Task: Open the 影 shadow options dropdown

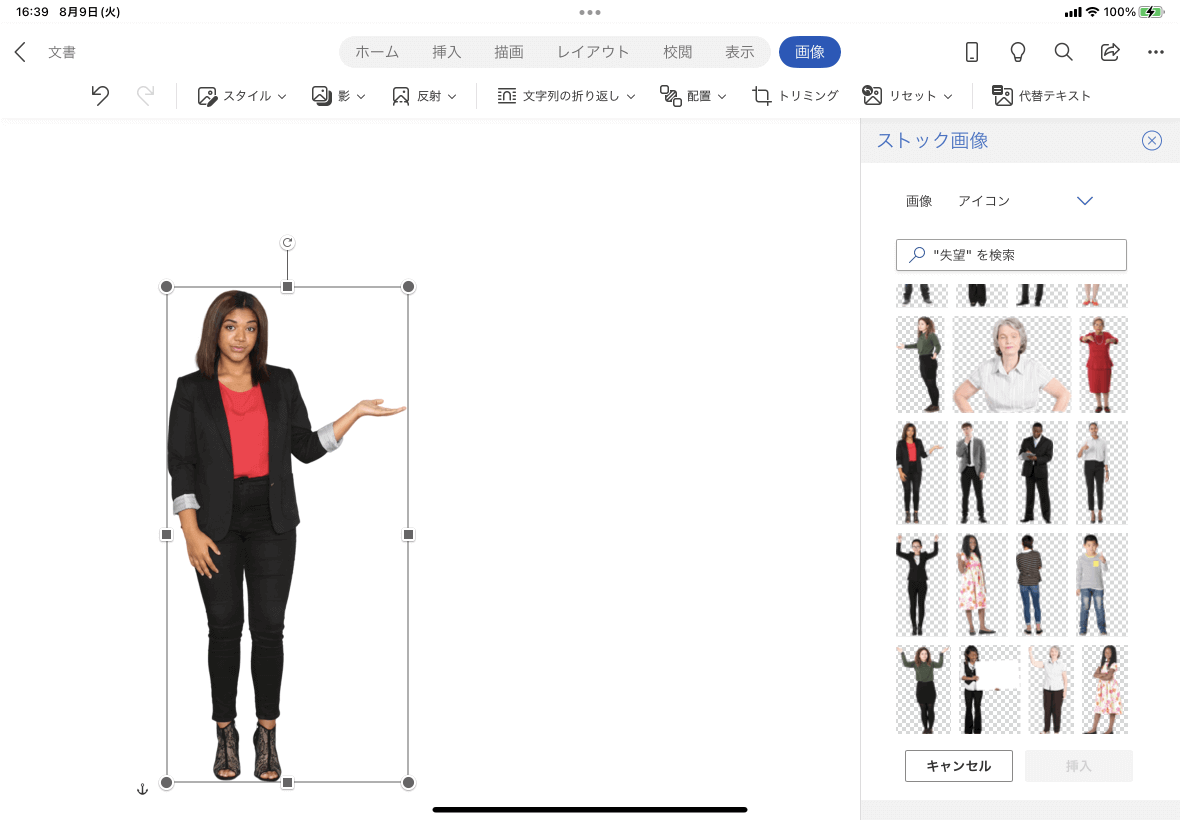Action: [339, 96]
